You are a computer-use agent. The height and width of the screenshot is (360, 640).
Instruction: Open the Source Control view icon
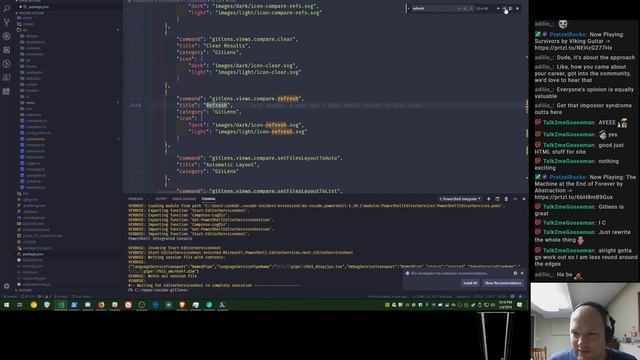point(6,22)
